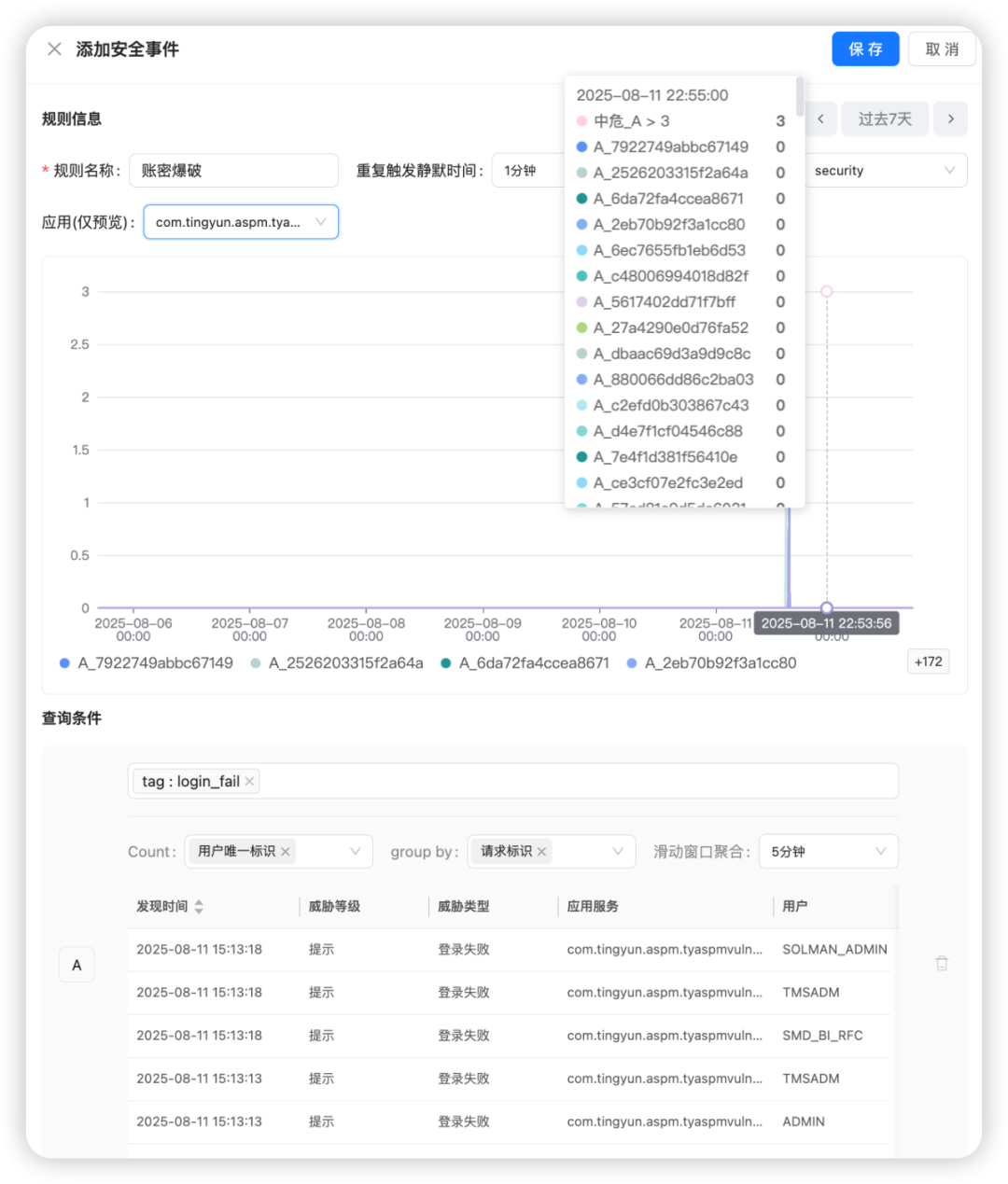The image size is (1008, 1184).
Task: Open the 过去7天 time range selector
Action: (x=884, y=119)
